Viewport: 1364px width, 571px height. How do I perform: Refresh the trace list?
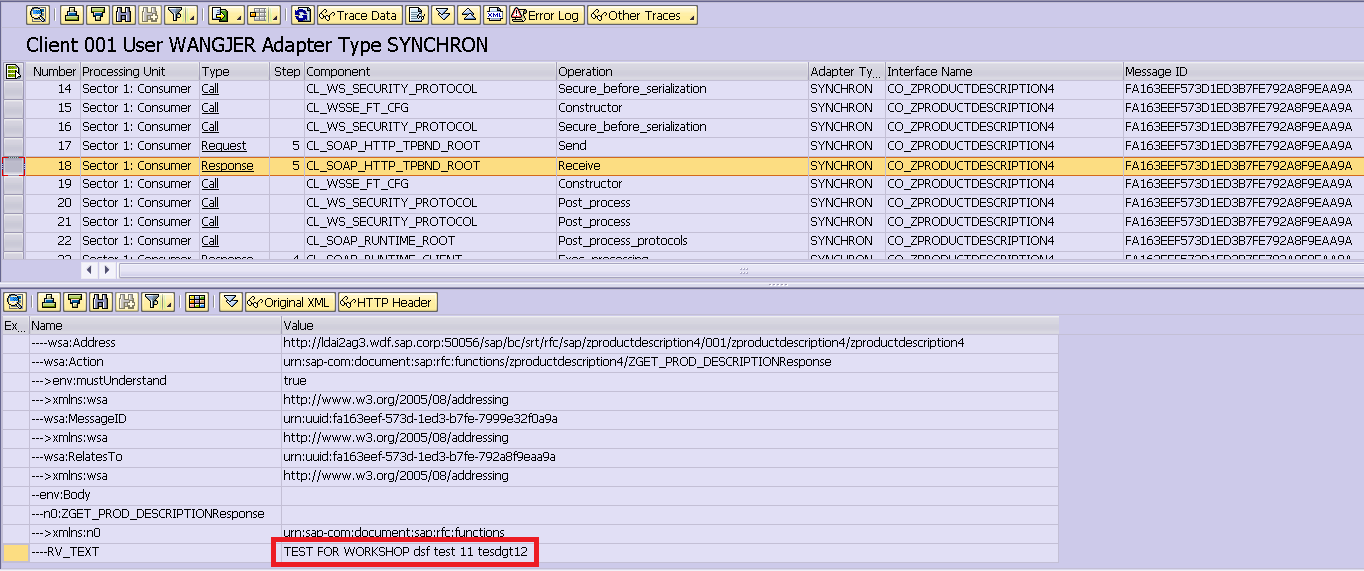302,15
